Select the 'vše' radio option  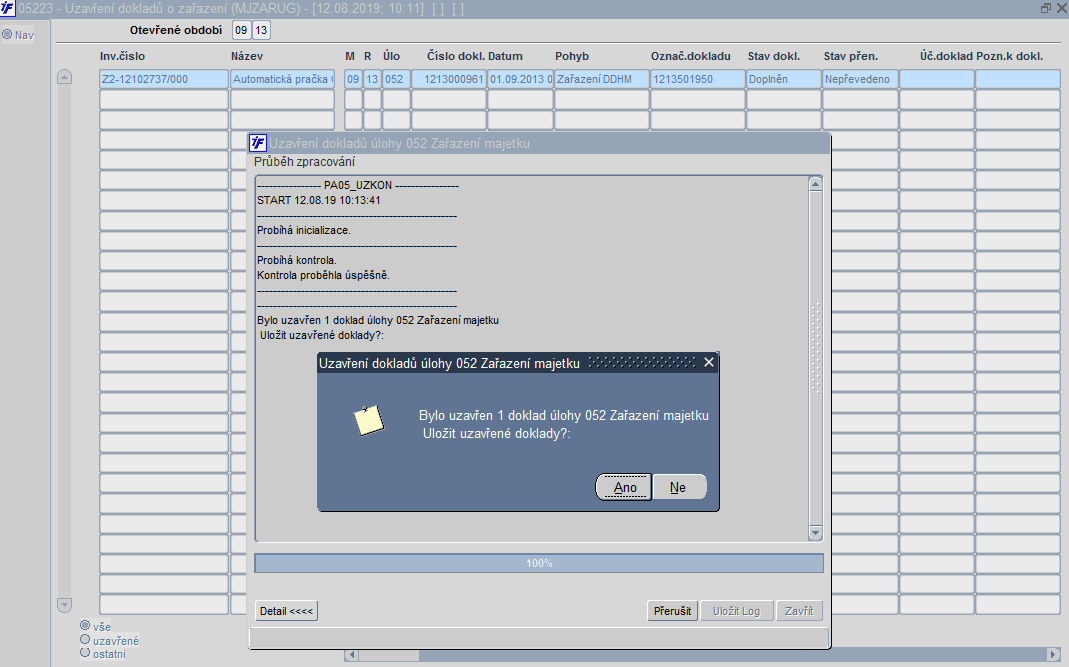pyautogui.click(x=85, y=625)
